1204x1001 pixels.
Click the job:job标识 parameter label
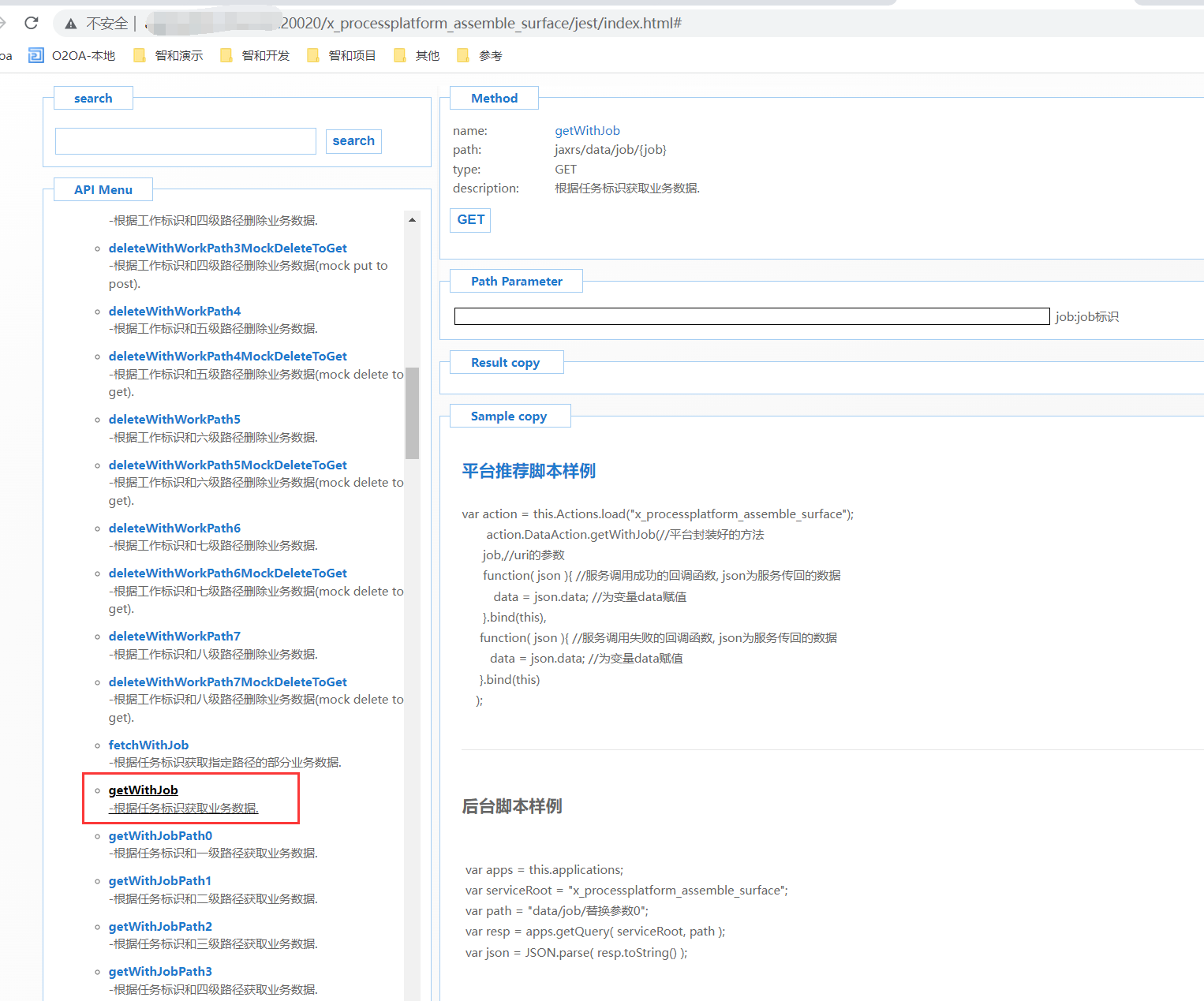pos(1087,317)
